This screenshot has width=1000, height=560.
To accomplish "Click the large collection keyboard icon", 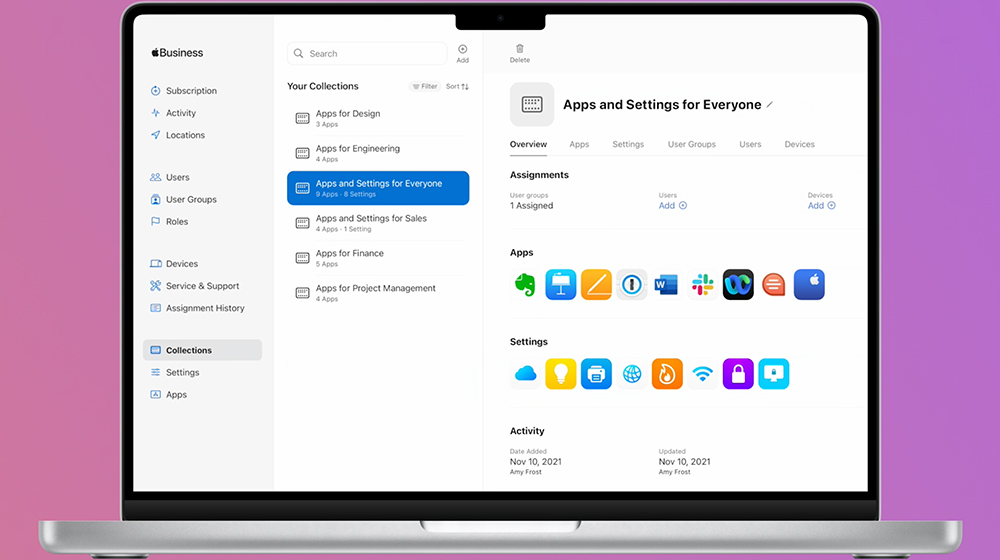I will pyautogui.click(x=532, y=104).
